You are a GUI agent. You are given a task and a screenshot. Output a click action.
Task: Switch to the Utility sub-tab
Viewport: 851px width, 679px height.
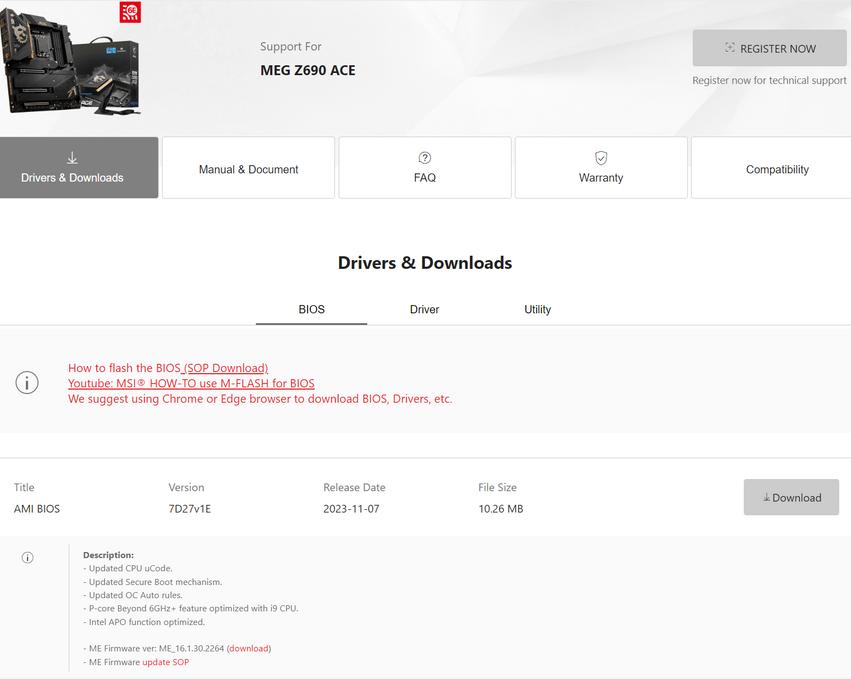pyautogui.click(x=537, y=309)
